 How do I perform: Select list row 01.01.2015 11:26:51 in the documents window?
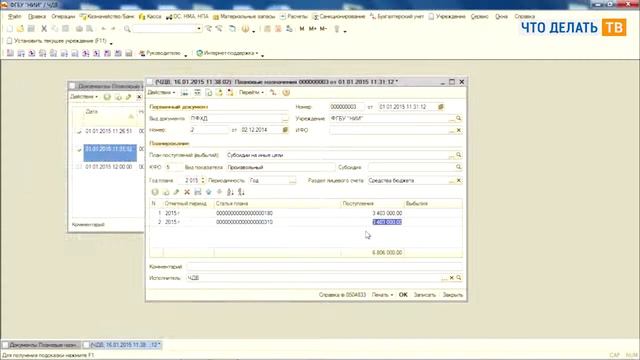click(109, 131)
